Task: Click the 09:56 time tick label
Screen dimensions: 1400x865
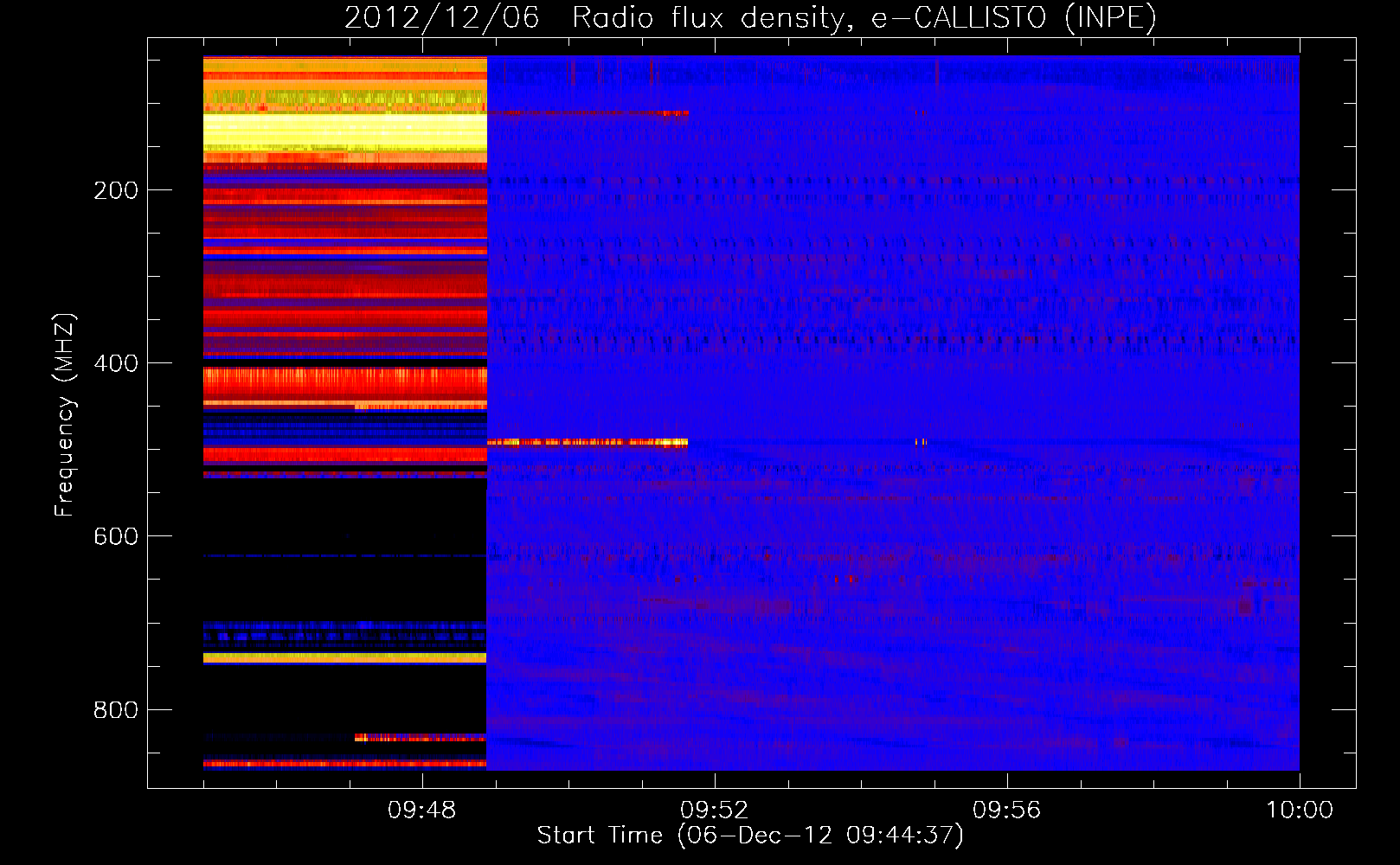Action: (x=1007, y=811)
